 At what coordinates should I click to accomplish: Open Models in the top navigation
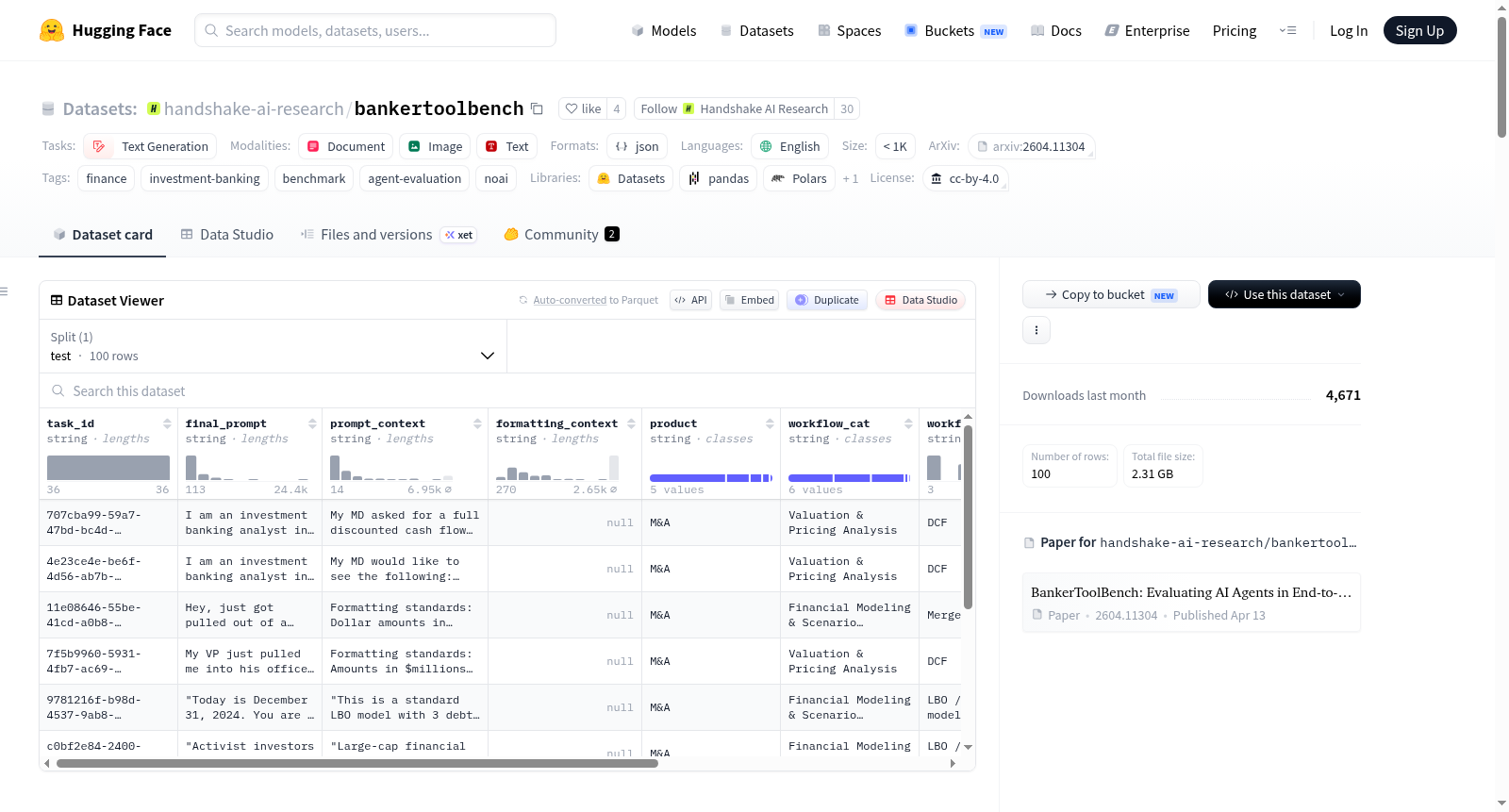click(x=664, y=30)
